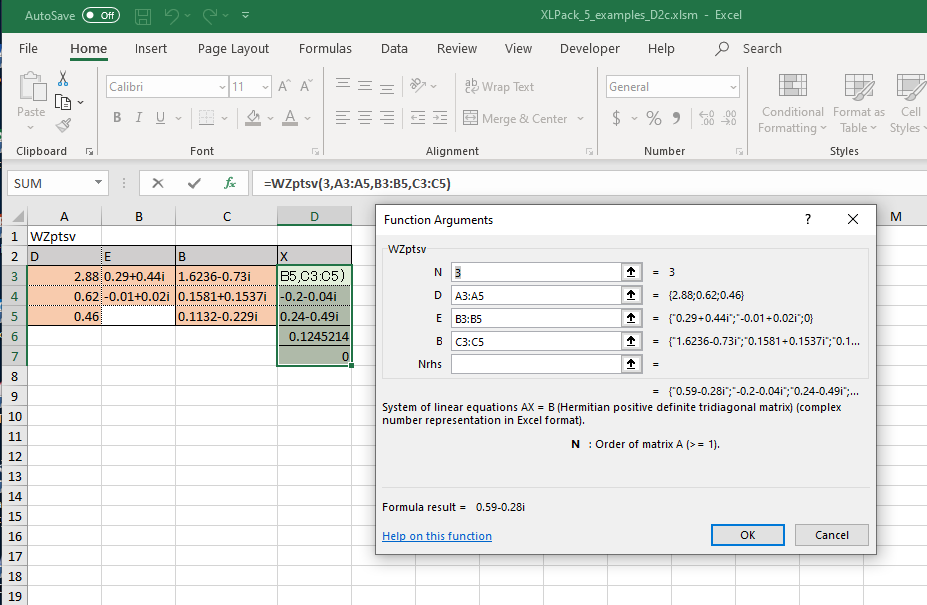Viewport: 927px width, 605px height.
Task: Open the File menu
Action: [x=28, y=48]
